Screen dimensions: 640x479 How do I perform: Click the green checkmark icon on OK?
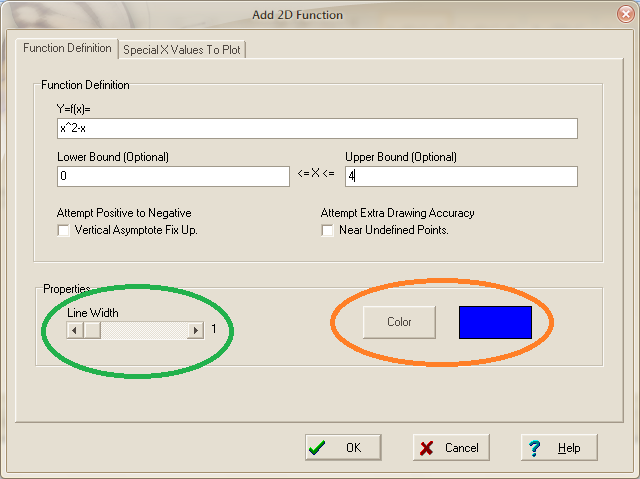(x=317, y=448)
